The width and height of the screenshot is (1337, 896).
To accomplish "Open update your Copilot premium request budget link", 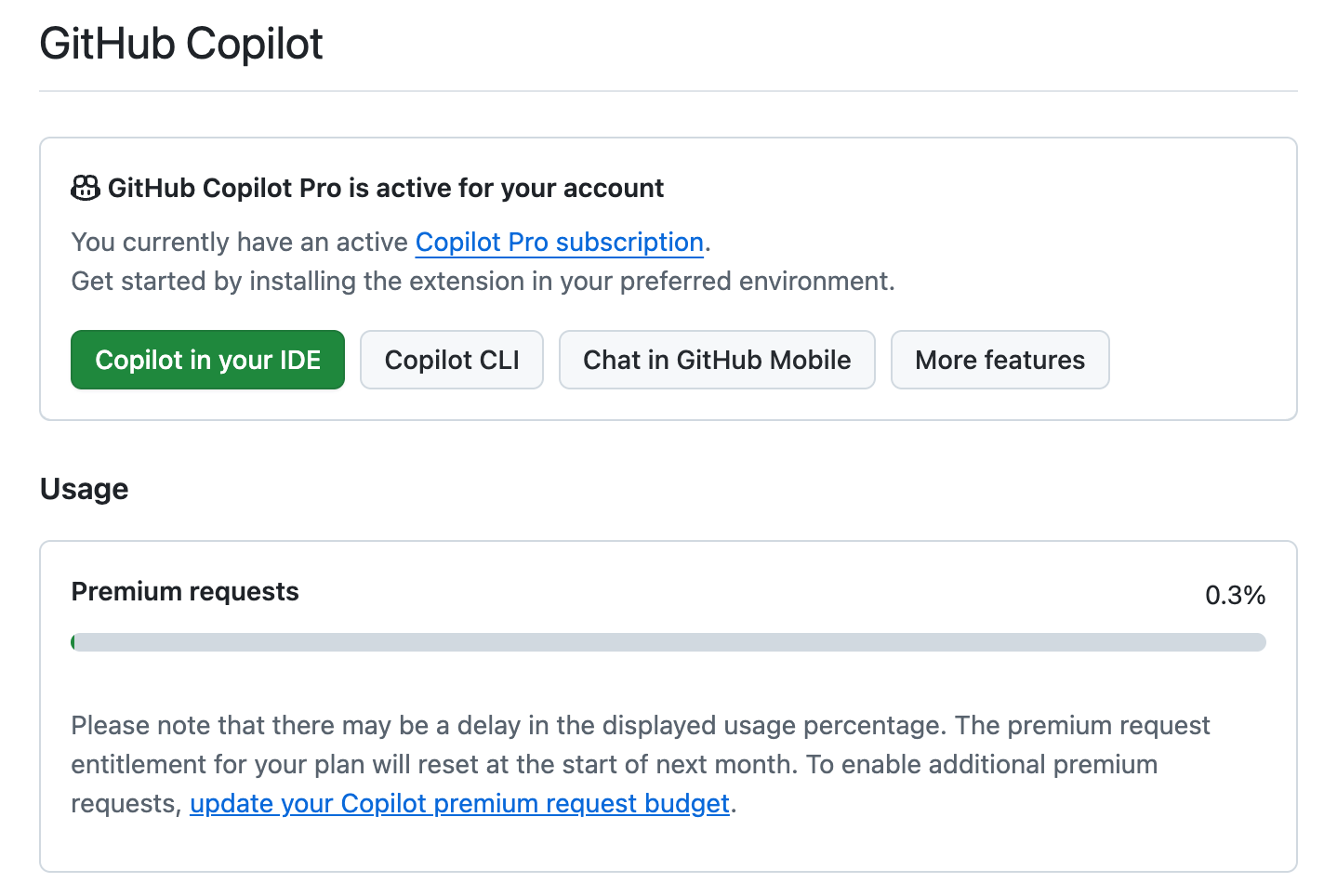I will click(459, 803).
